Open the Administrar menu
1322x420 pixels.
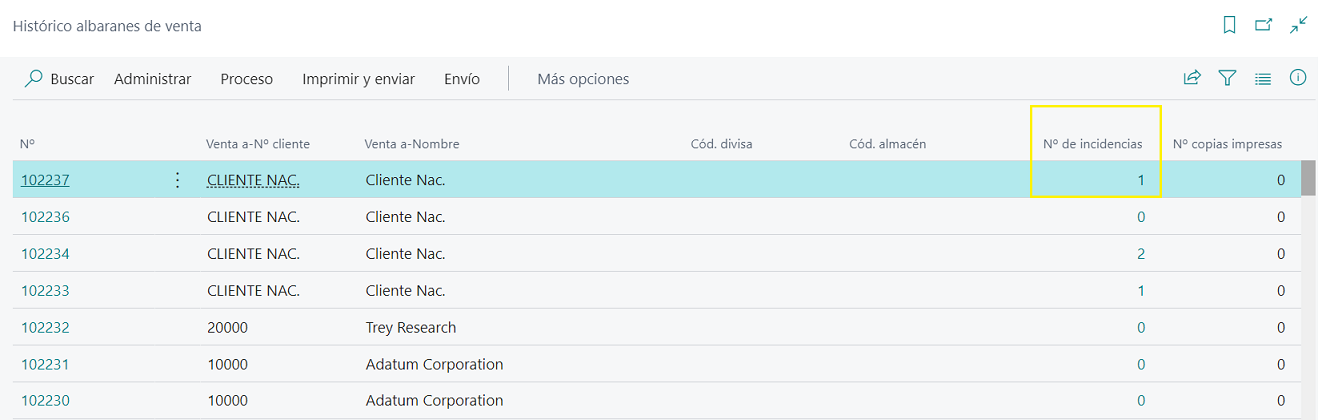click(x=152, y=79)
